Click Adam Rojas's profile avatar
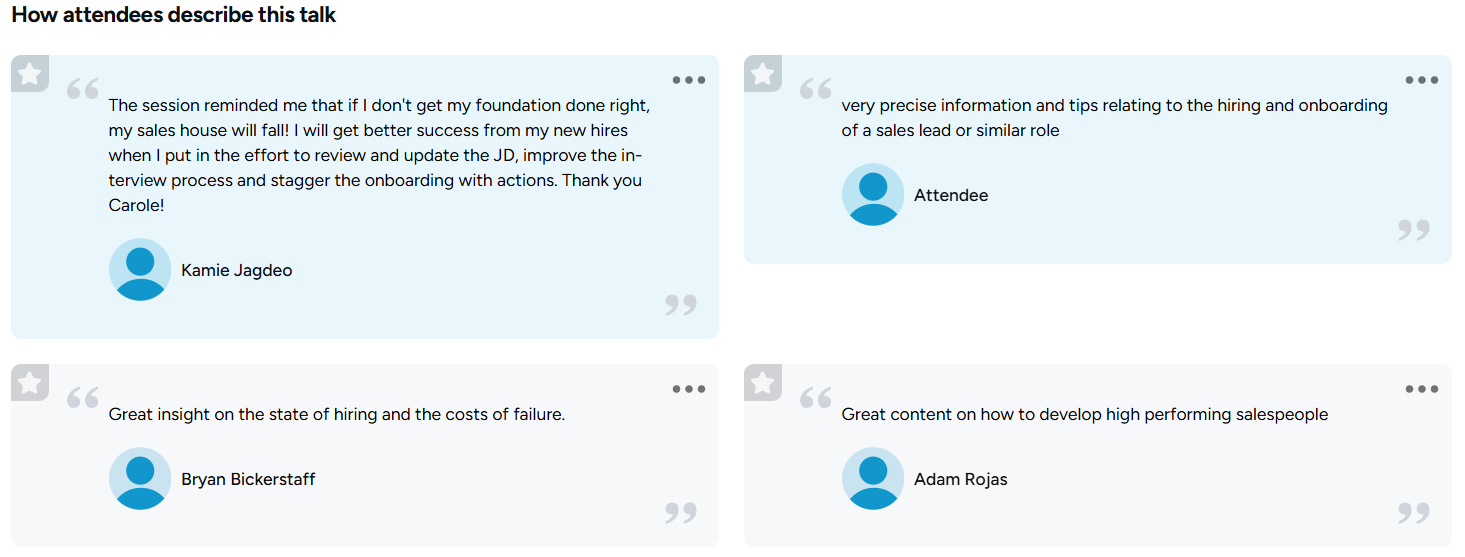This screenshot has width=1465, height=557. tap(873, 479)
